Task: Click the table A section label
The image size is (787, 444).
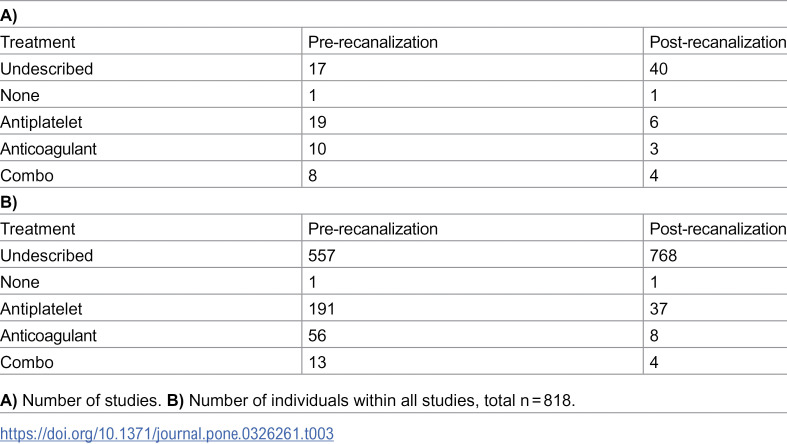Action: pyautogui.click(x=9, y=16)
